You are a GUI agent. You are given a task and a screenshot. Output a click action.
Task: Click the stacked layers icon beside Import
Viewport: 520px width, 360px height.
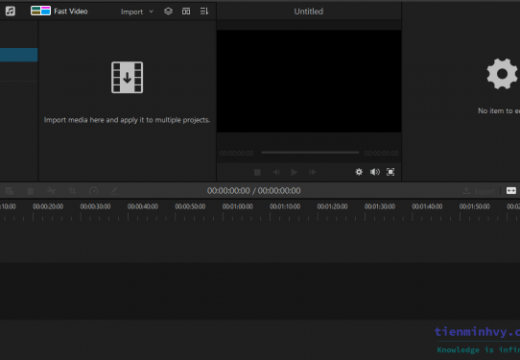(x=168, y=11)
